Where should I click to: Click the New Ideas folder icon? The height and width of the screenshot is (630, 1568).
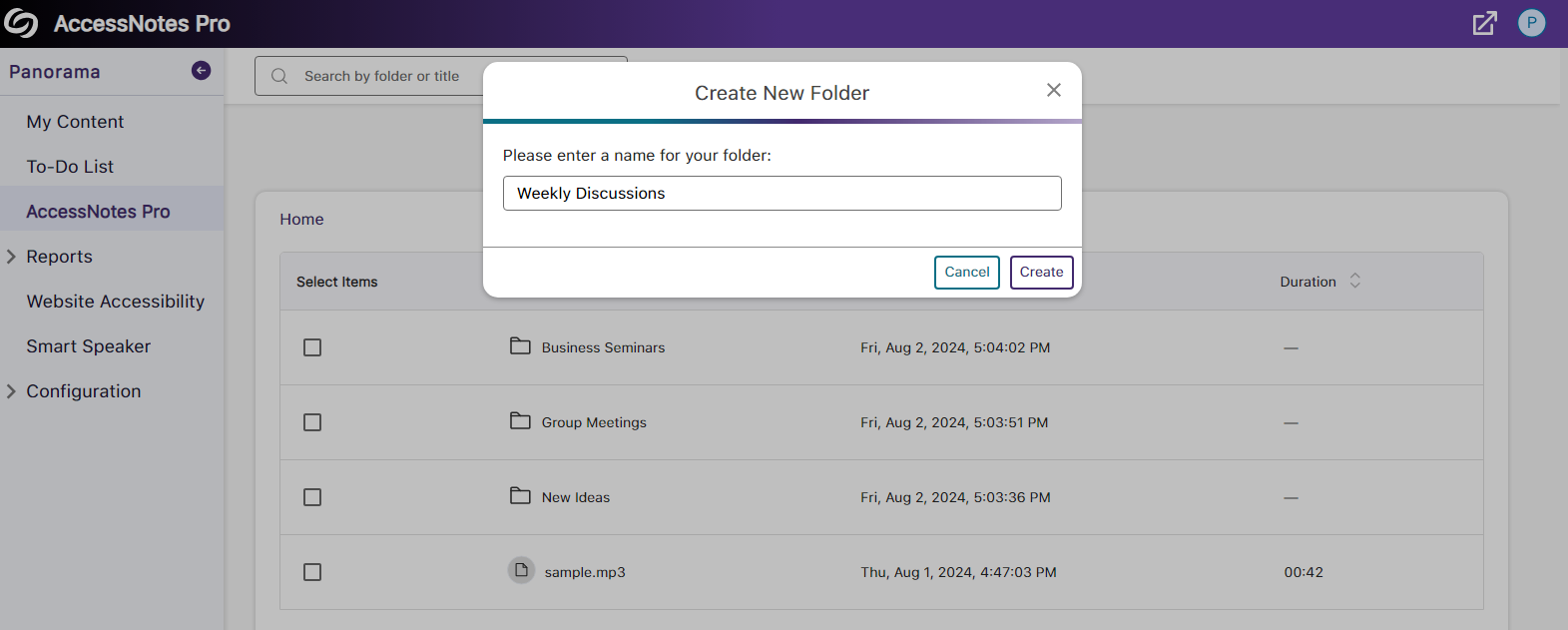point(520,496)
